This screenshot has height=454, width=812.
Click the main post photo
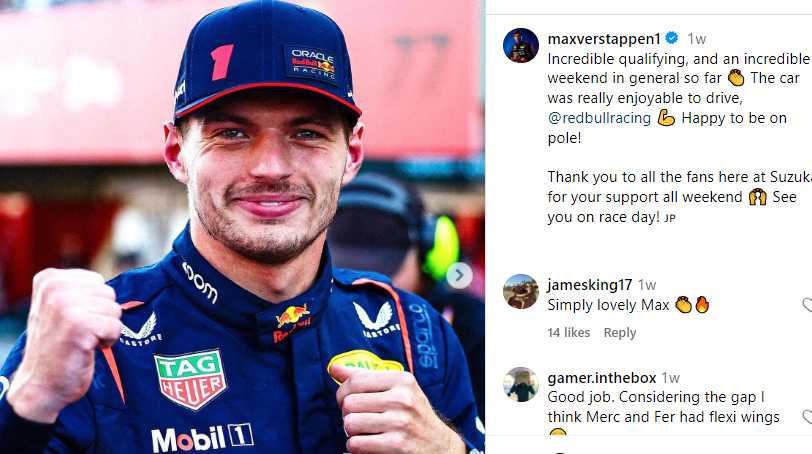click(242, 227)
